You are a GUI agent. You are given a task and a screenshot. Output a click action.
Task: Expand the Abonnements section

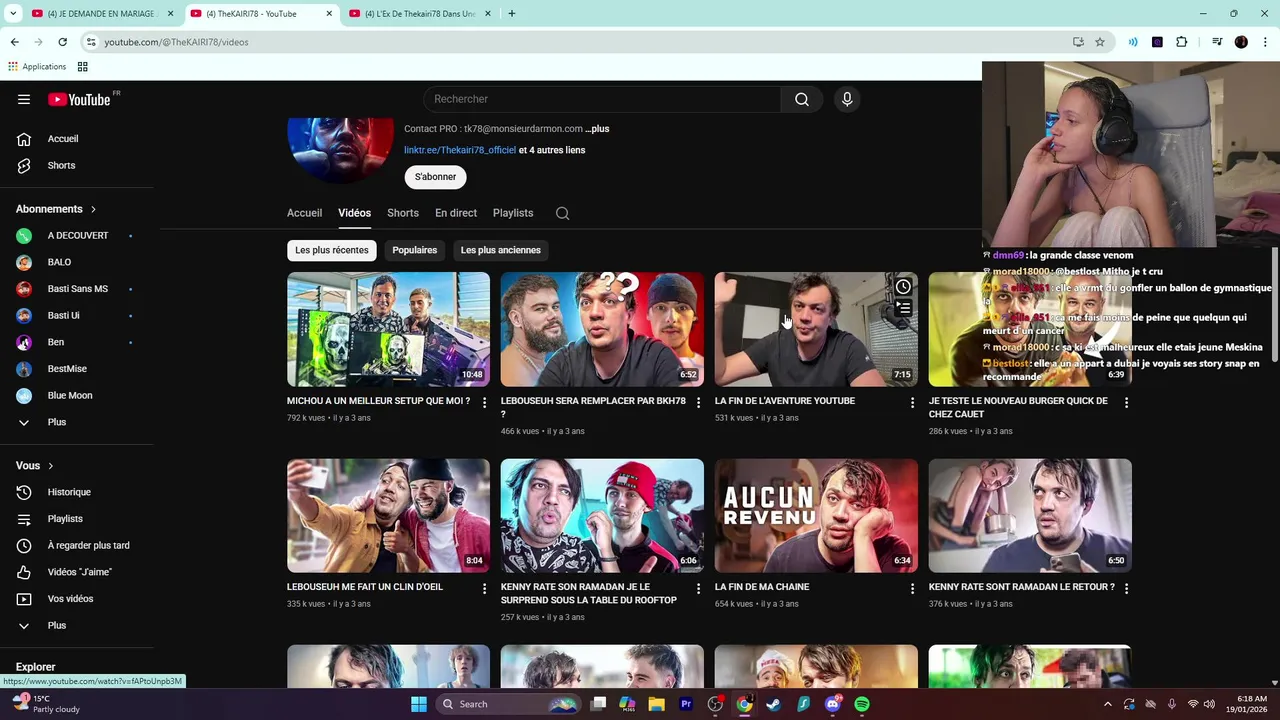56,209
